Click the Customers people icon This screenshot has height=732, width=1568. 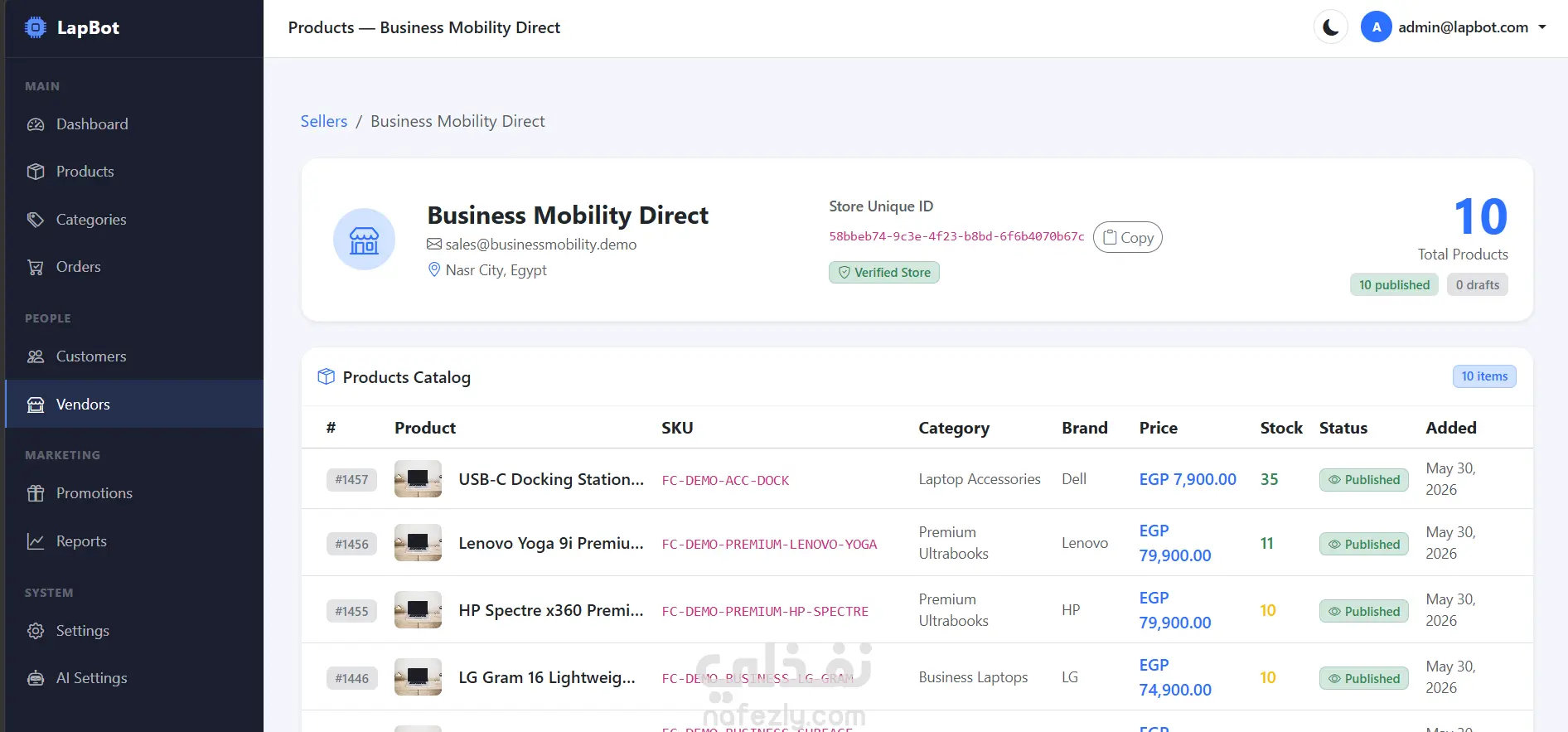pyautogui.click(x=36, y=356)
